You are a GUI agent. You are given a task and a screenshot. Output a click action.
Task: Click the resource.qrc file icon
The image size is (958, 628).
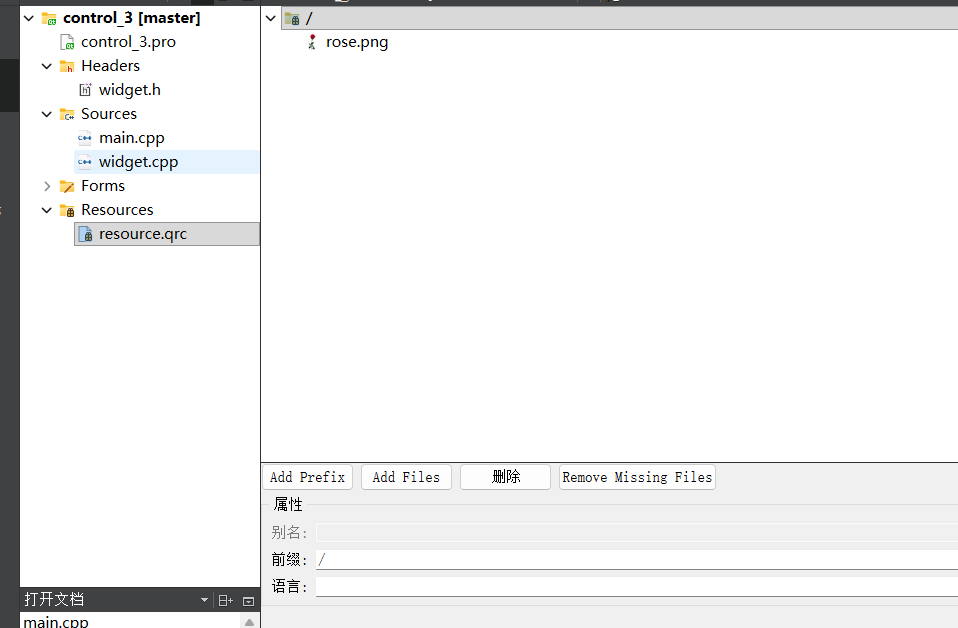tap(86, 234)
